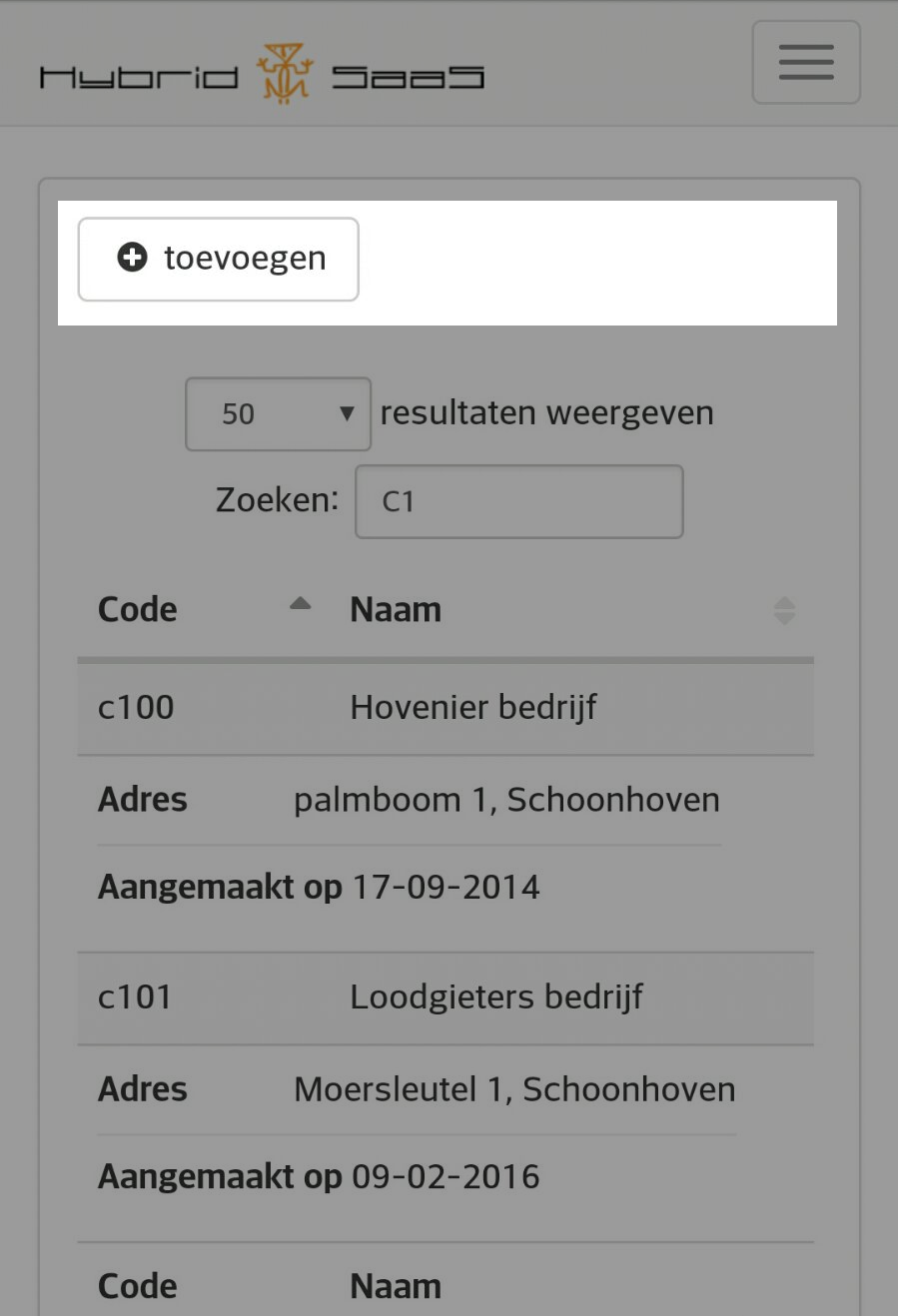This screenshot has width=898, height=1316.
Task: Click ascending sort arrow beside Code
Action: pos(300,604)
